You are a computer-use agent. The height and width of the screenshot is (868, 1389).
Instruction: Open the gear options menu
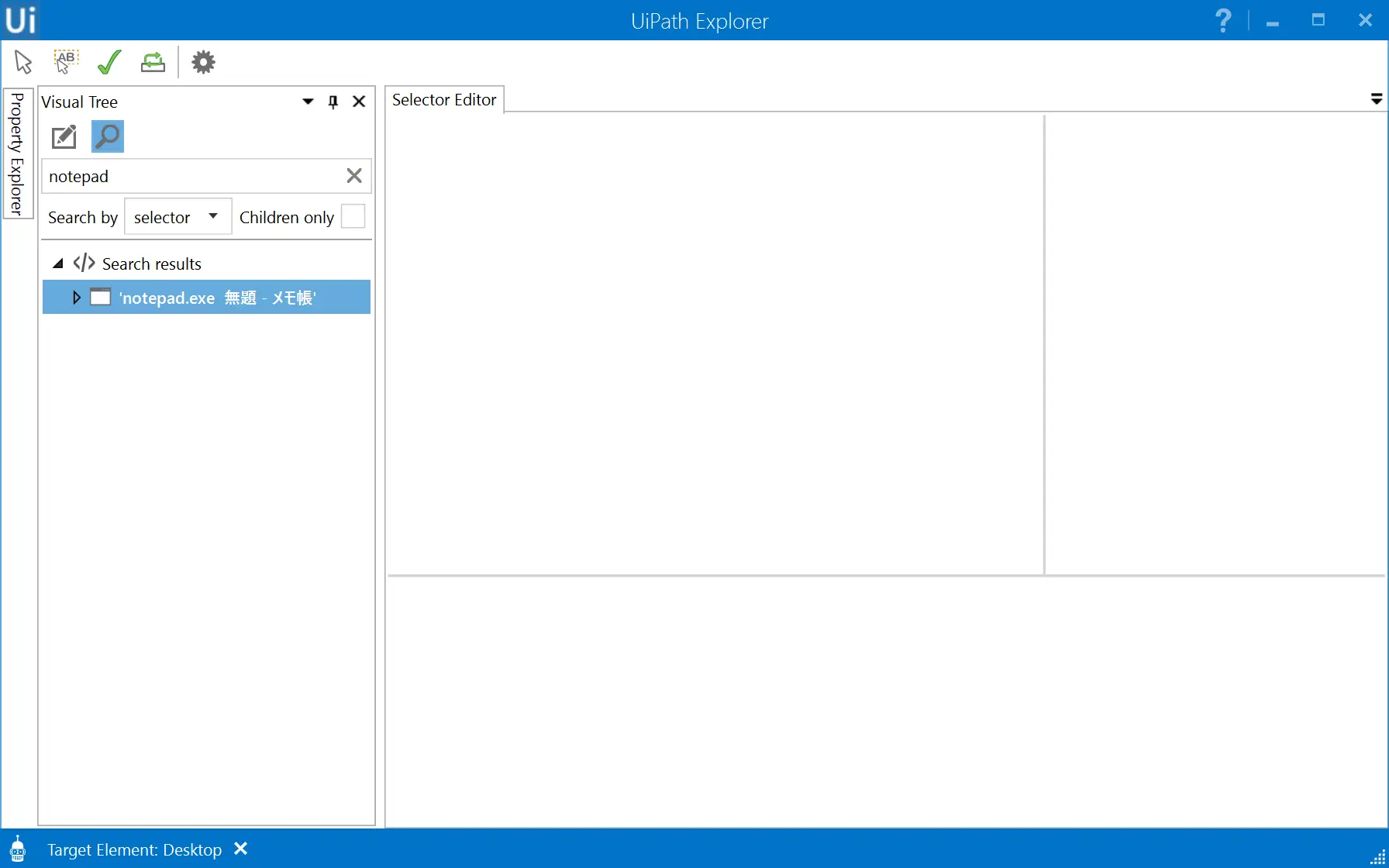click(x=203, y=62)
